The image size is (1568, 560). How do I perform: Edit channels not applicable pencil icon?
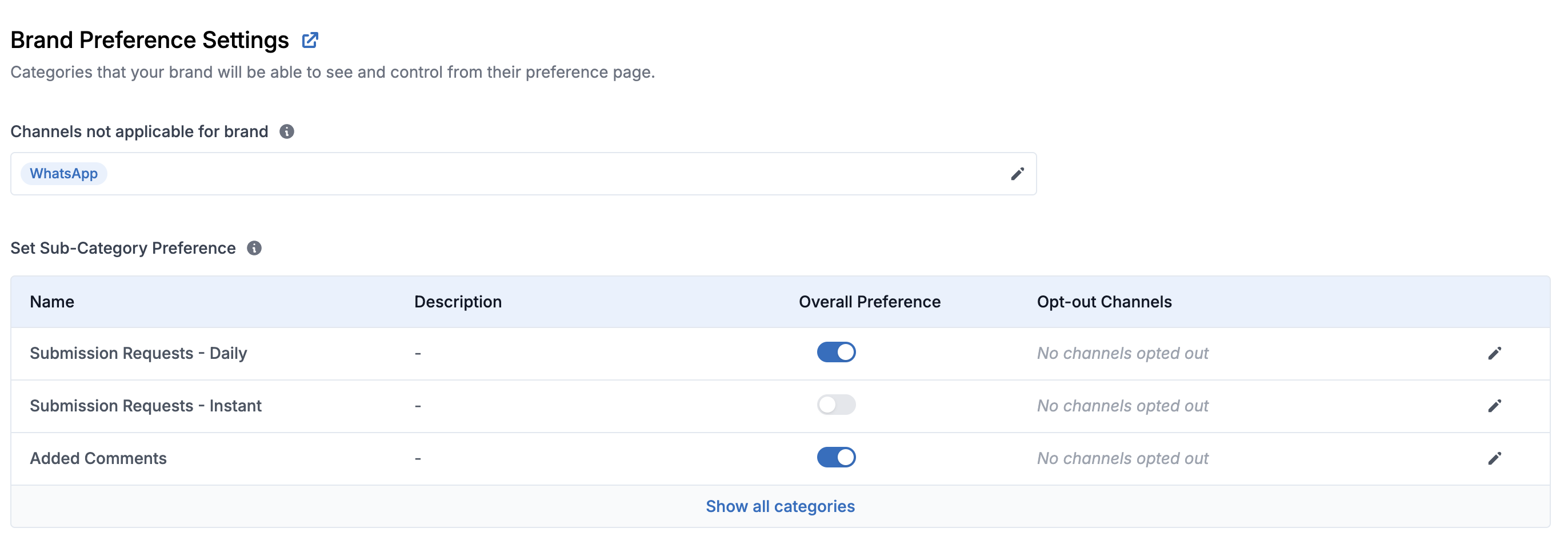point(1017,174)
